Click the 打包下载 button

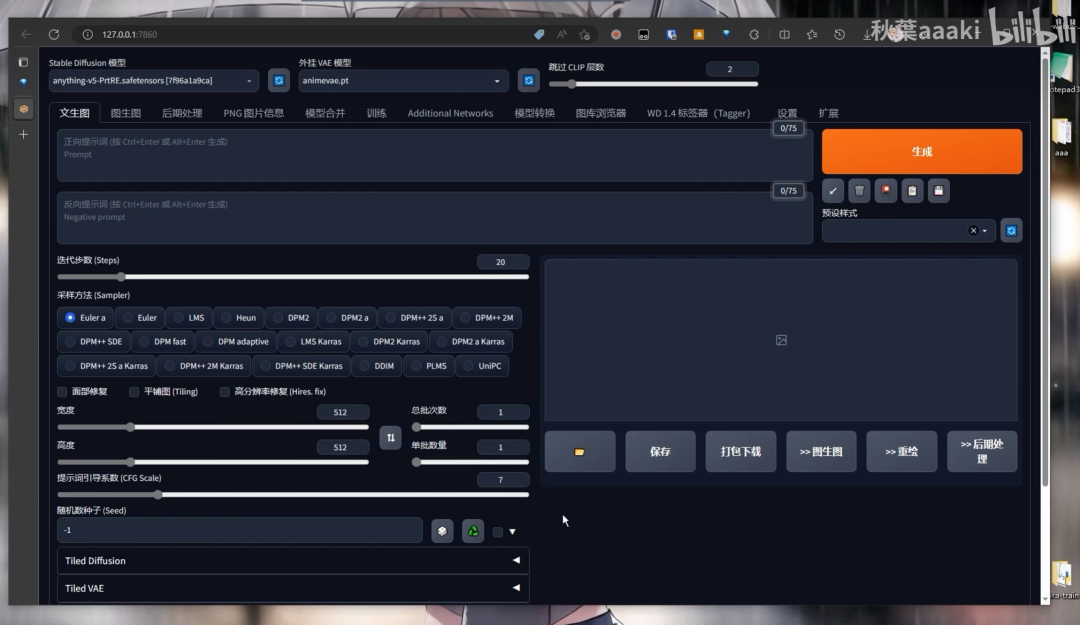coord(740,451)
